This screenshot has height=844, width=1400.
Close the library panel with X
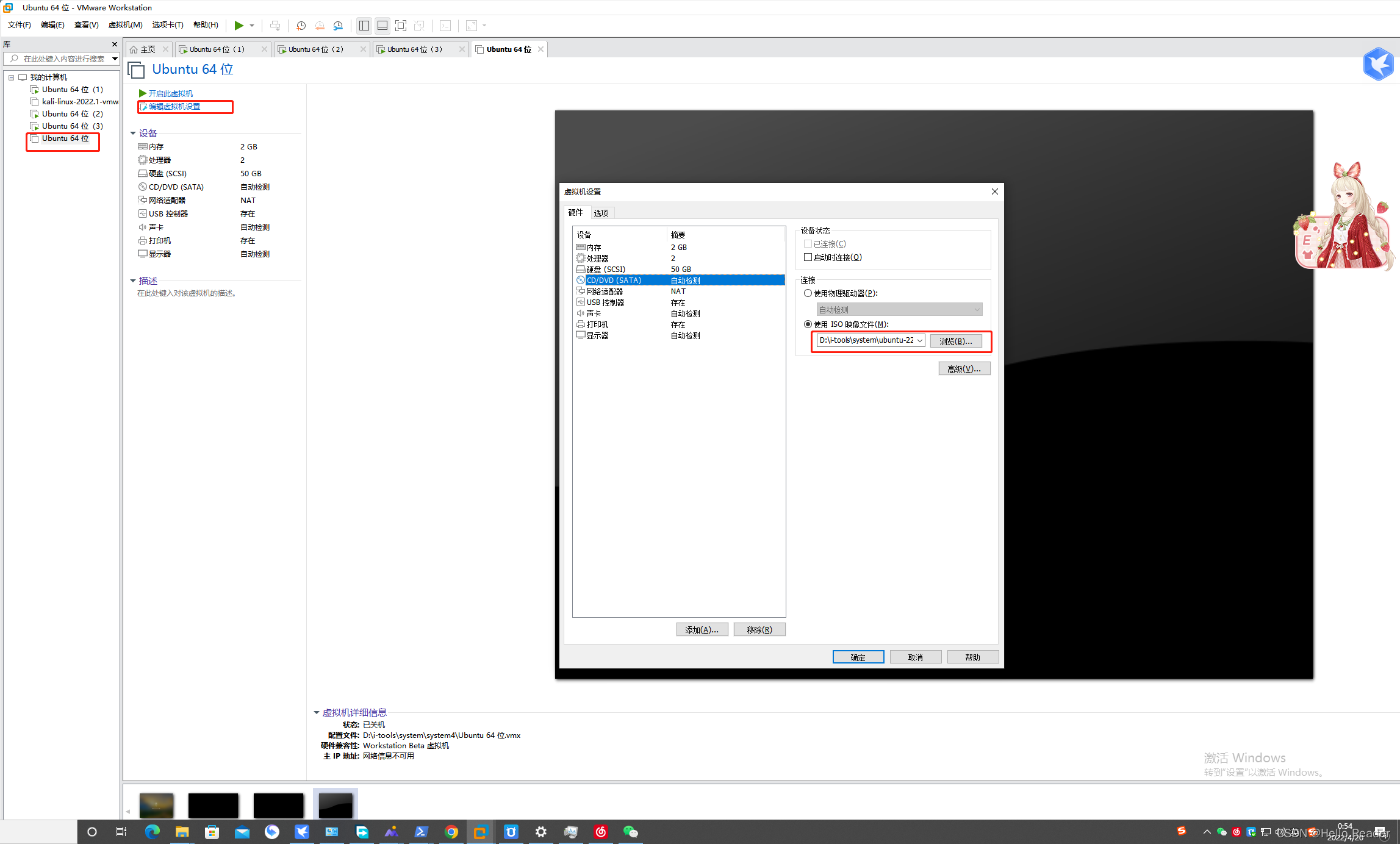tap(115, 45)
